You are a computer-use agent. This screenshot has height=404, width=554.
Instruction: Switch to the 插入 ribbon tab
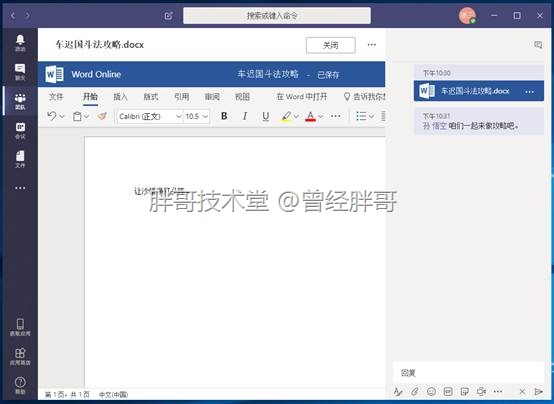pos(120,96)
